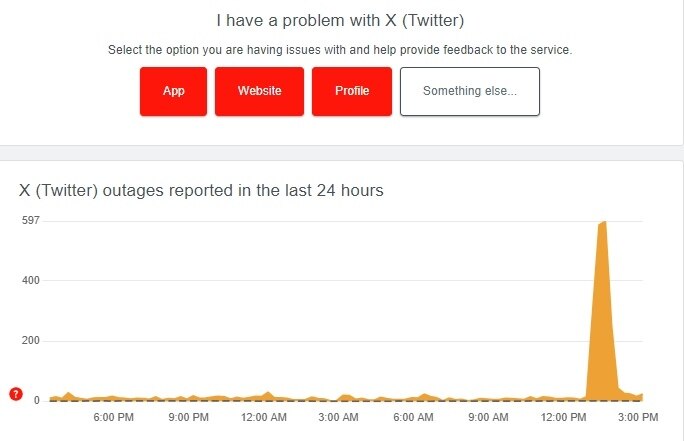Report an issue with the App

[174, 91]
